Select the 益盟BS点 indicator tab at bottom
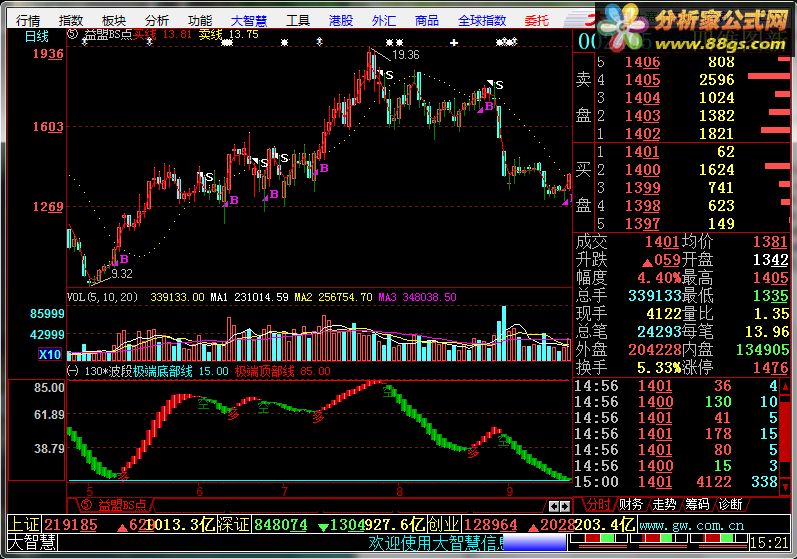The height and width of the screenshot is (559, 797). 114,505
